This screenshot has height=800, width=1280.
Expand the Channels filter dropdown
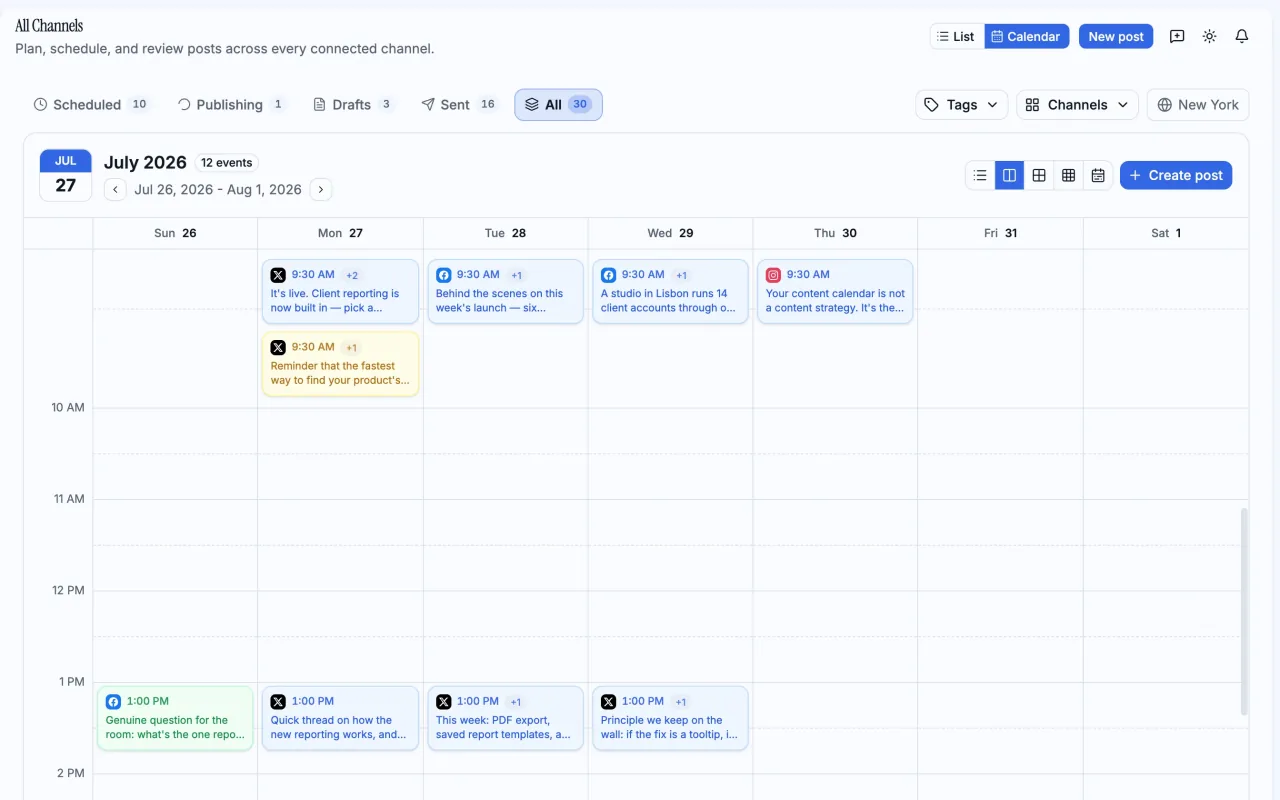[1077, 105]
